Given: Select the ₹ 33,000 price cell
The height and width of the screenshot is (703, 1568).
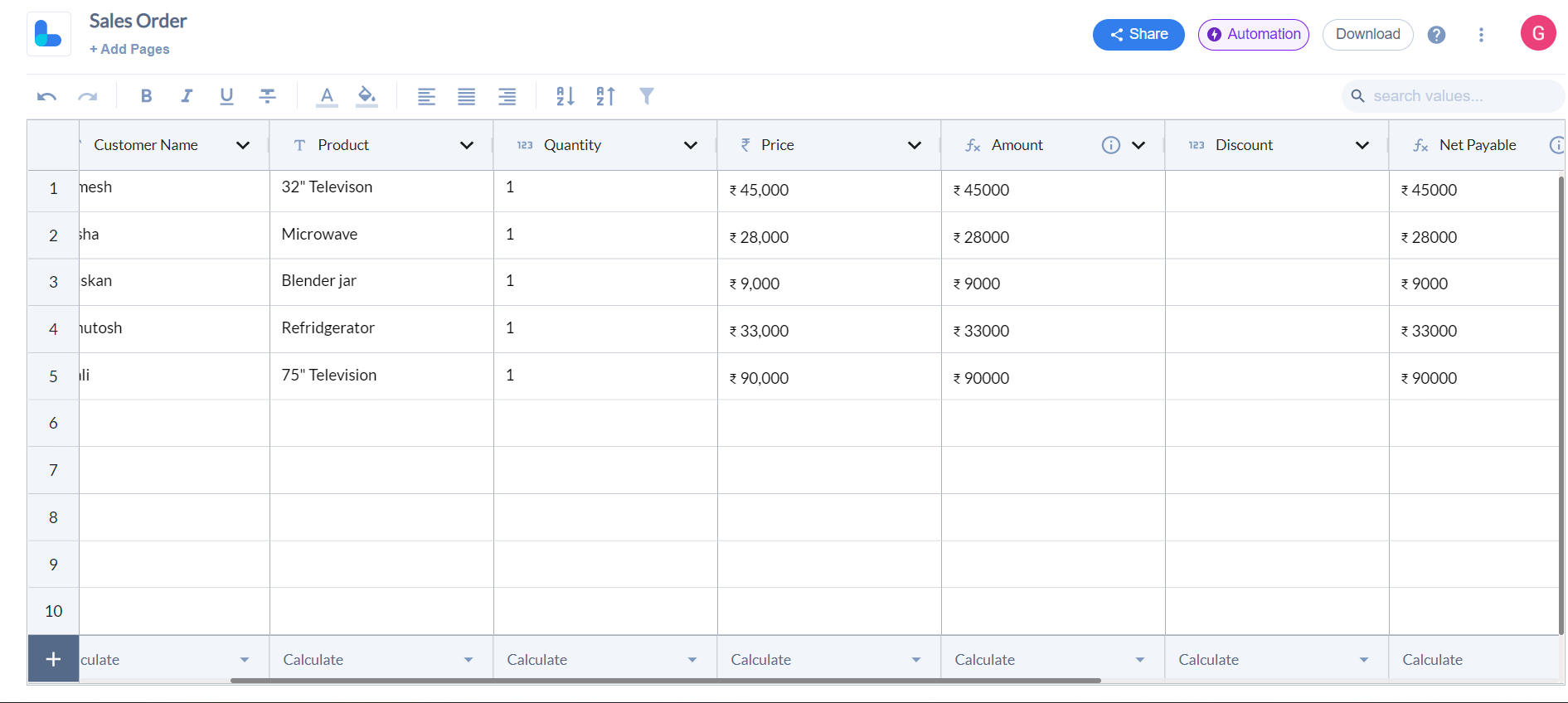Looking at the screenshot, I should pos(829,330).
